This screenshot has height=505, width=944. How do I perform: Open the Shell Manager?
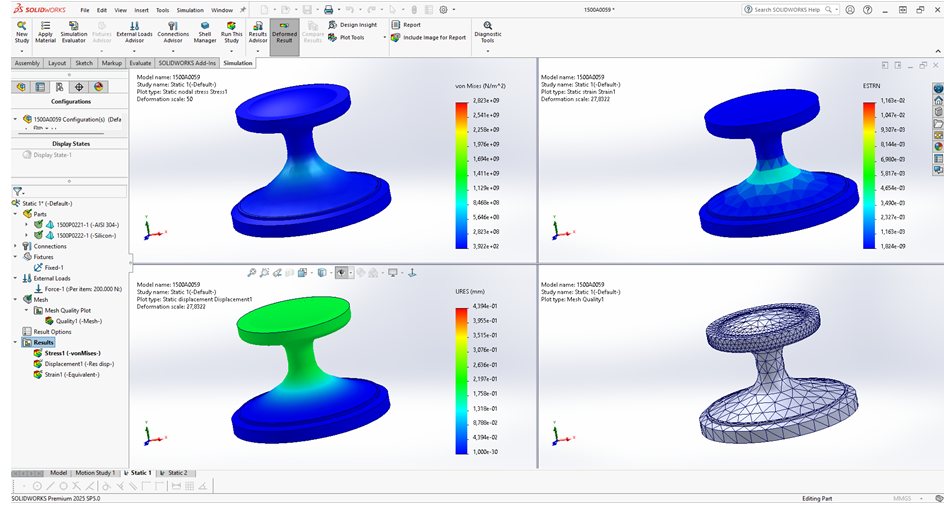pos(205,32)
